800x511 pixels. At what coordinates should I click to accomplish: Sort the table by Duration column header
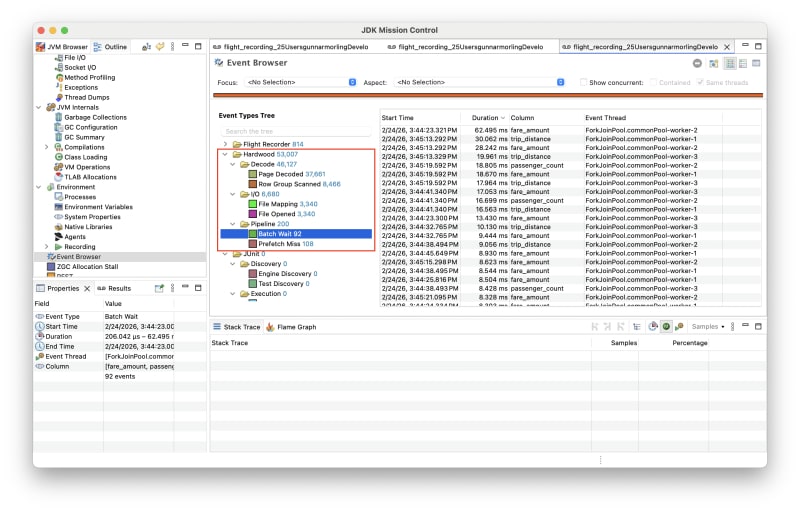coord(484,118)
